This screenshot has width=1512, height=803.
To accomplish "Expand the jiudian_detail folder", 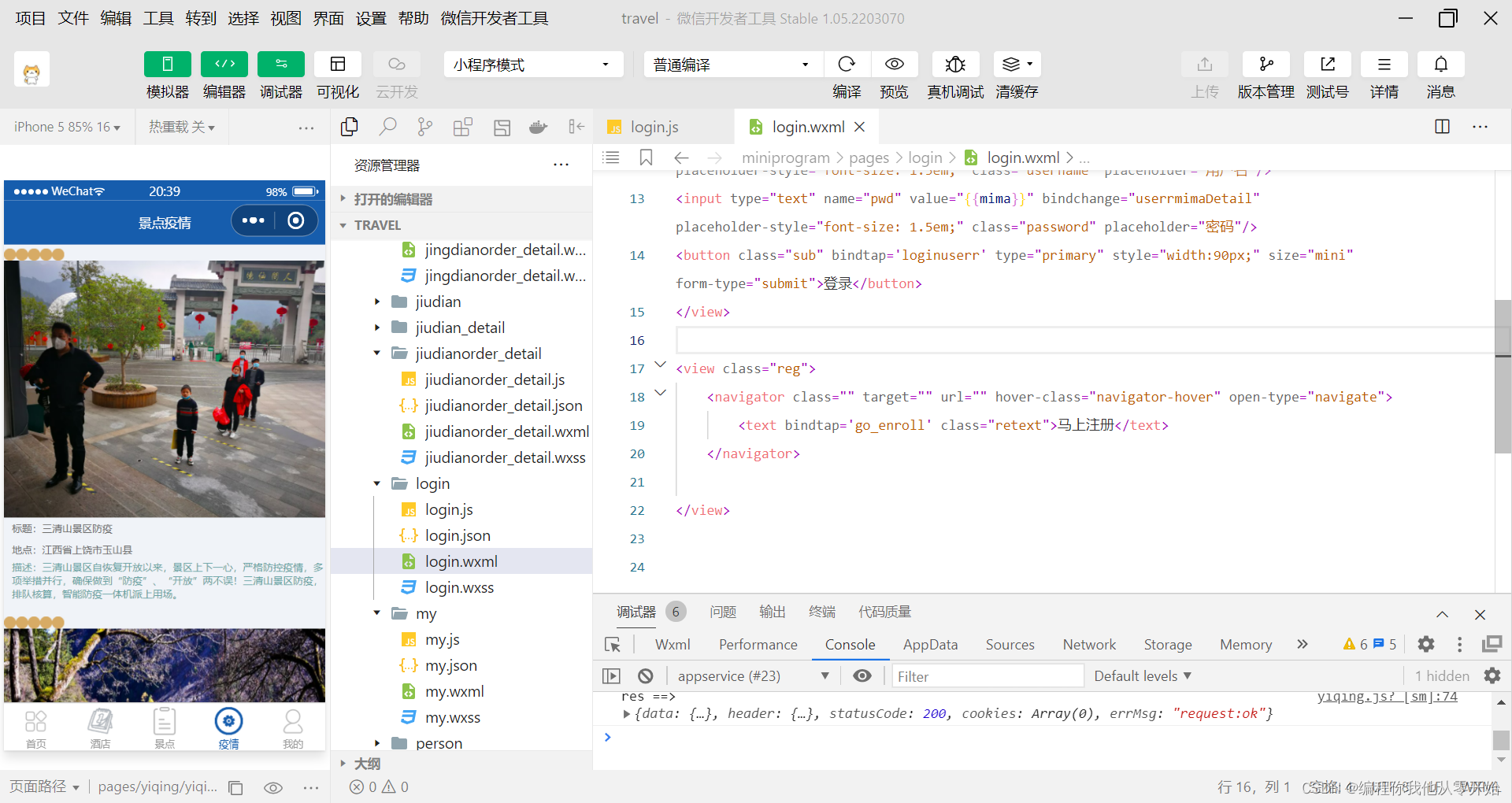I will (x=461, y=327).
